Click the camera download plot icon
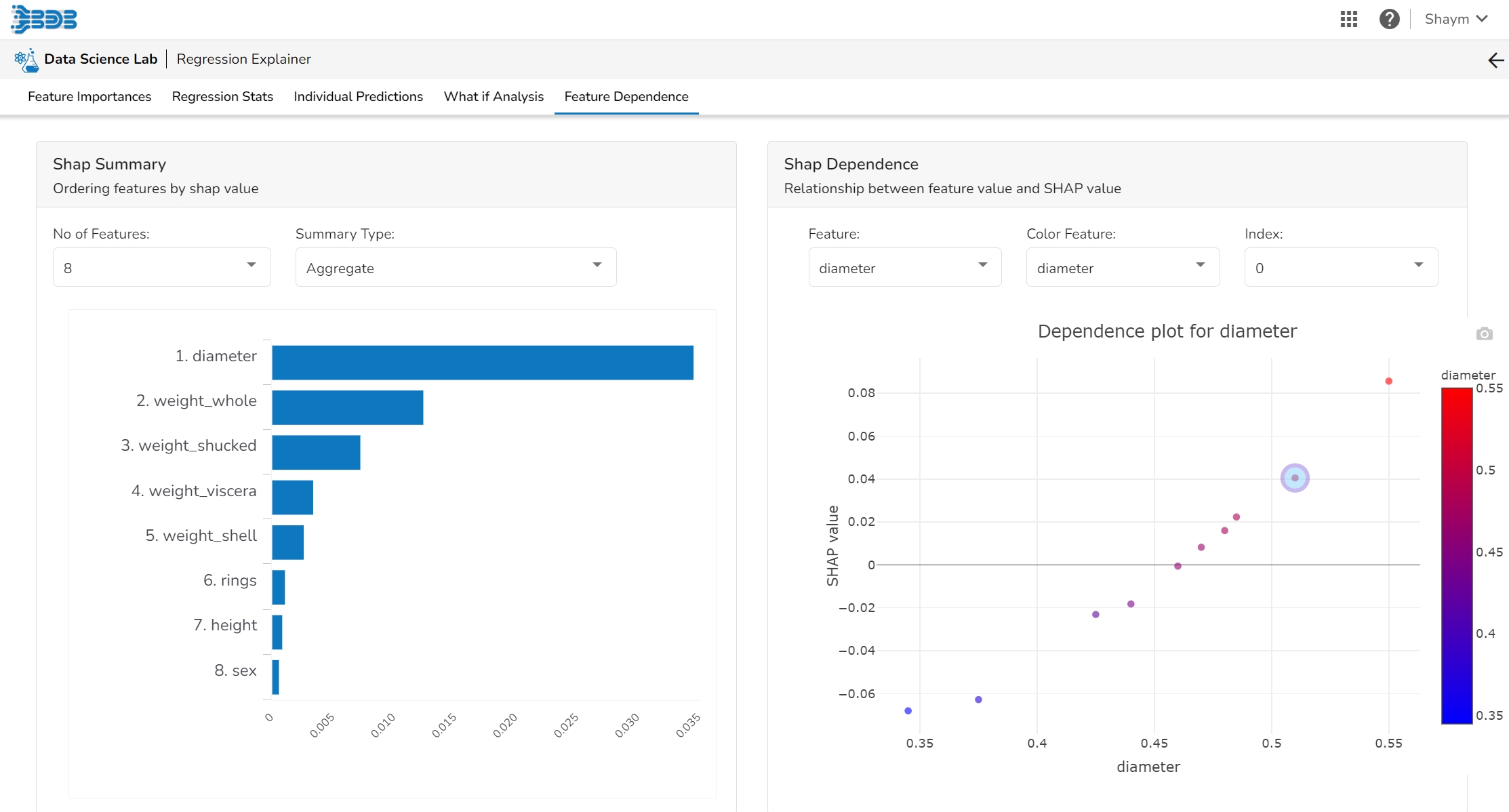 [x=1484, y=333]
